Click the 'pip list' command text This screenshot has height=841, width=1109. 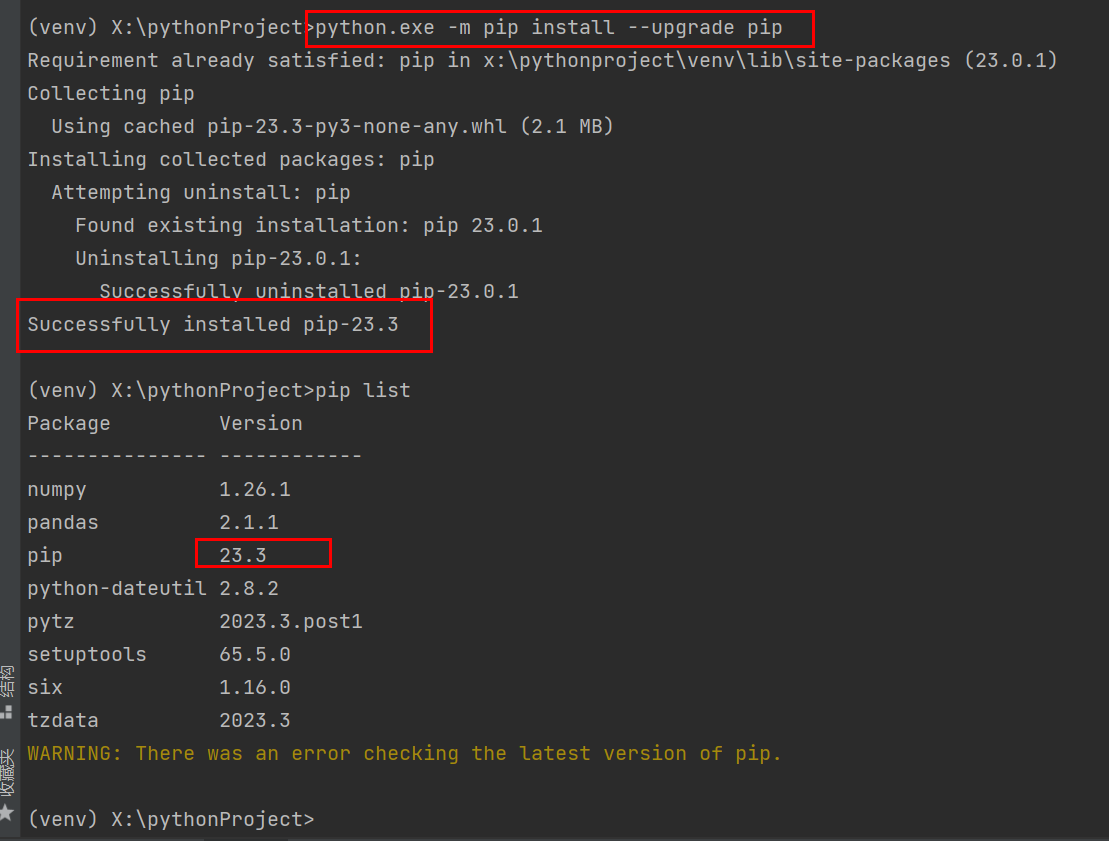click(362, 390)
